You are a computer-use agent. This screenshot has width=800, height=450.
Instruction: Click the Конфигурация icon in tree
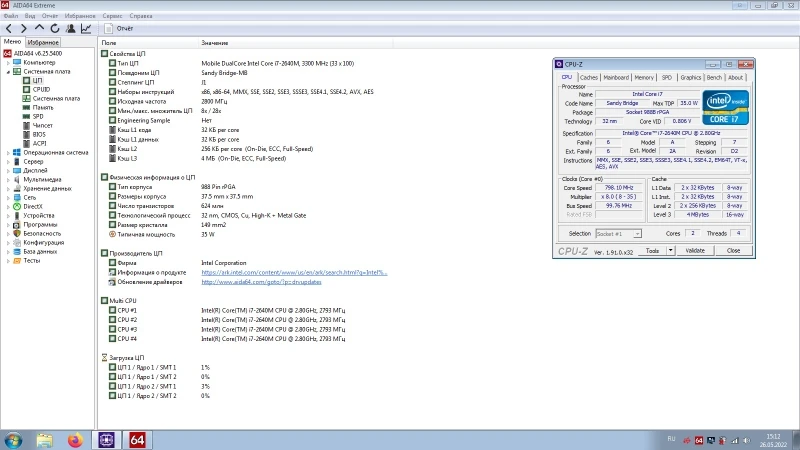pyautogui.click(x=17, y=243)
